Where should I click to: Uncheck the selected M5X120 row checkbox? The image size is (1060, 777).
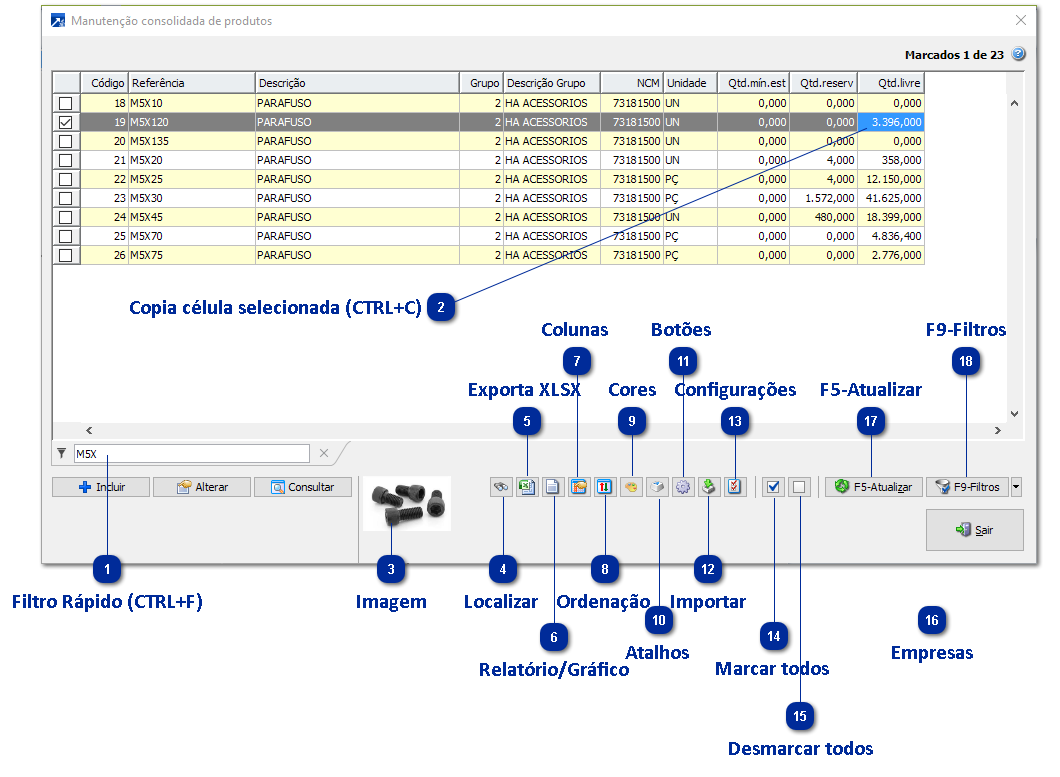pos(66,122)
